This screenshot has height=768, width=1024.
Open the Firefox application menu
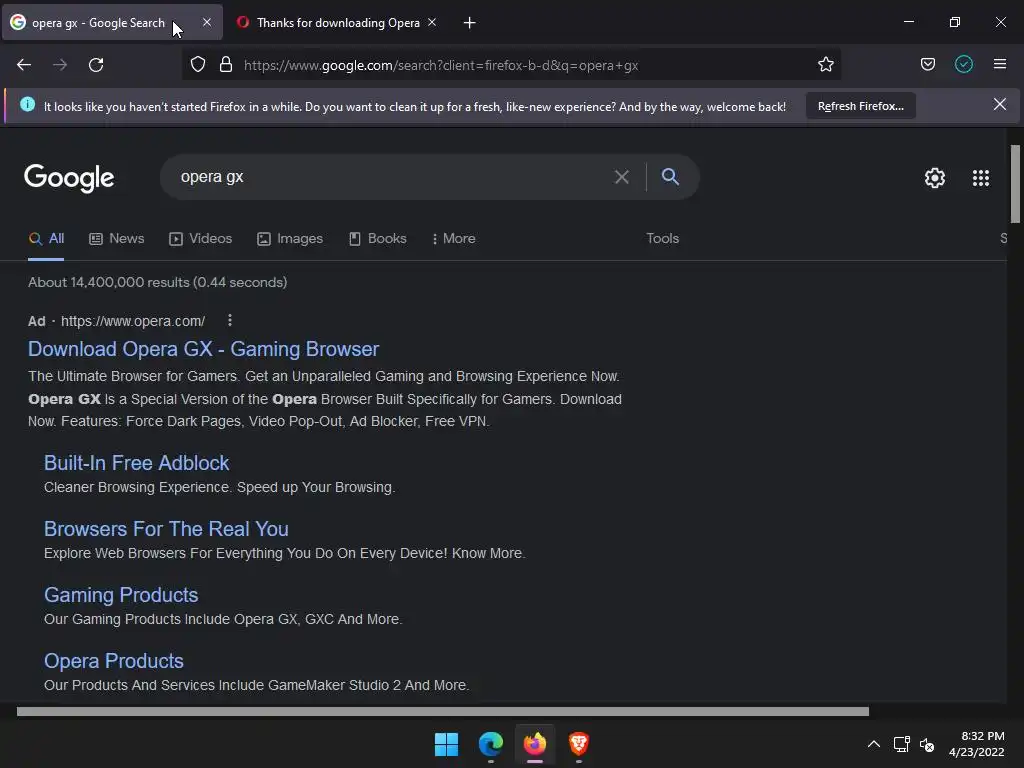[1000, 65]
